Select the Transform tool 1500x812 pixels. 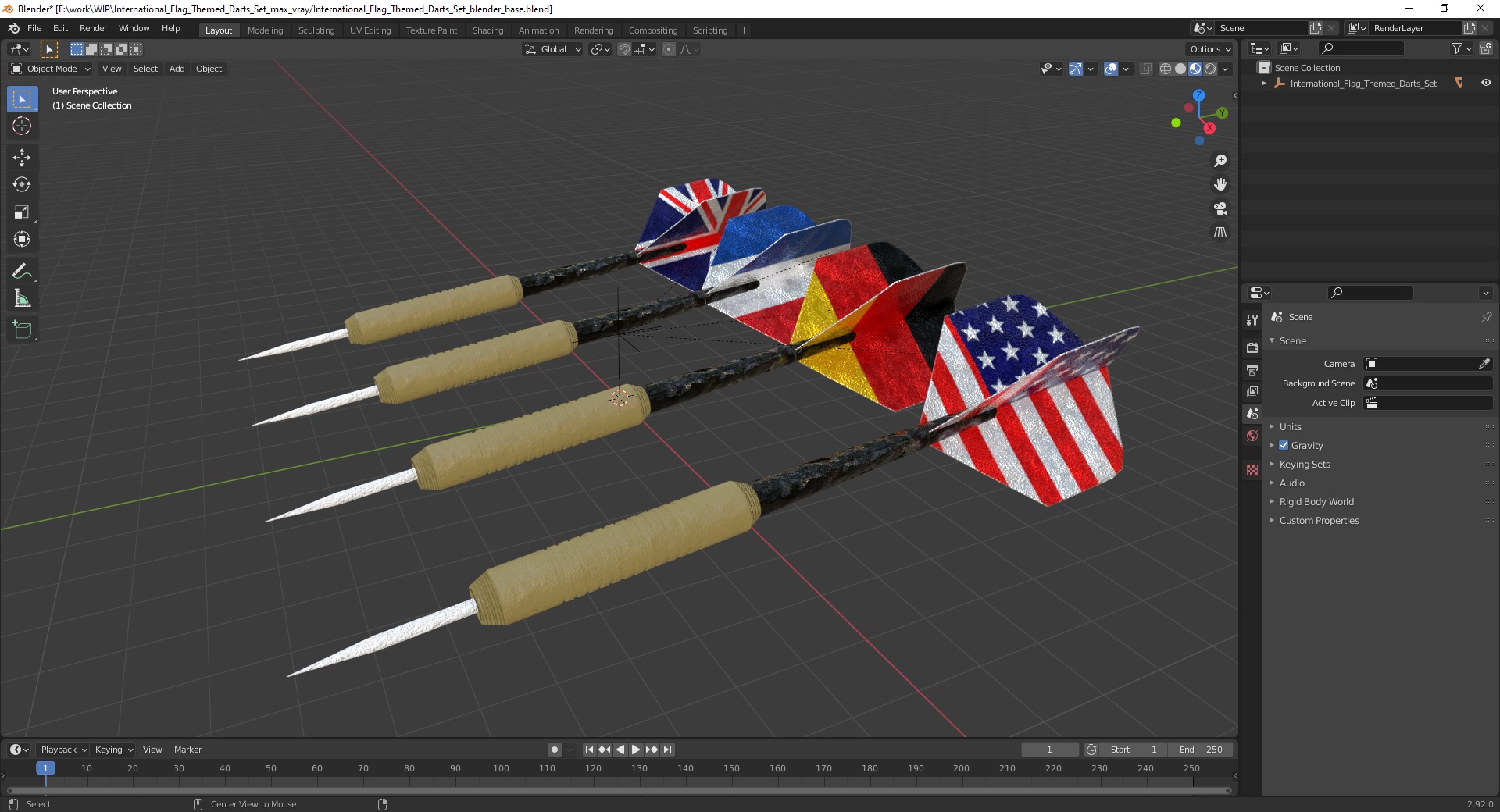click(22, 240)
